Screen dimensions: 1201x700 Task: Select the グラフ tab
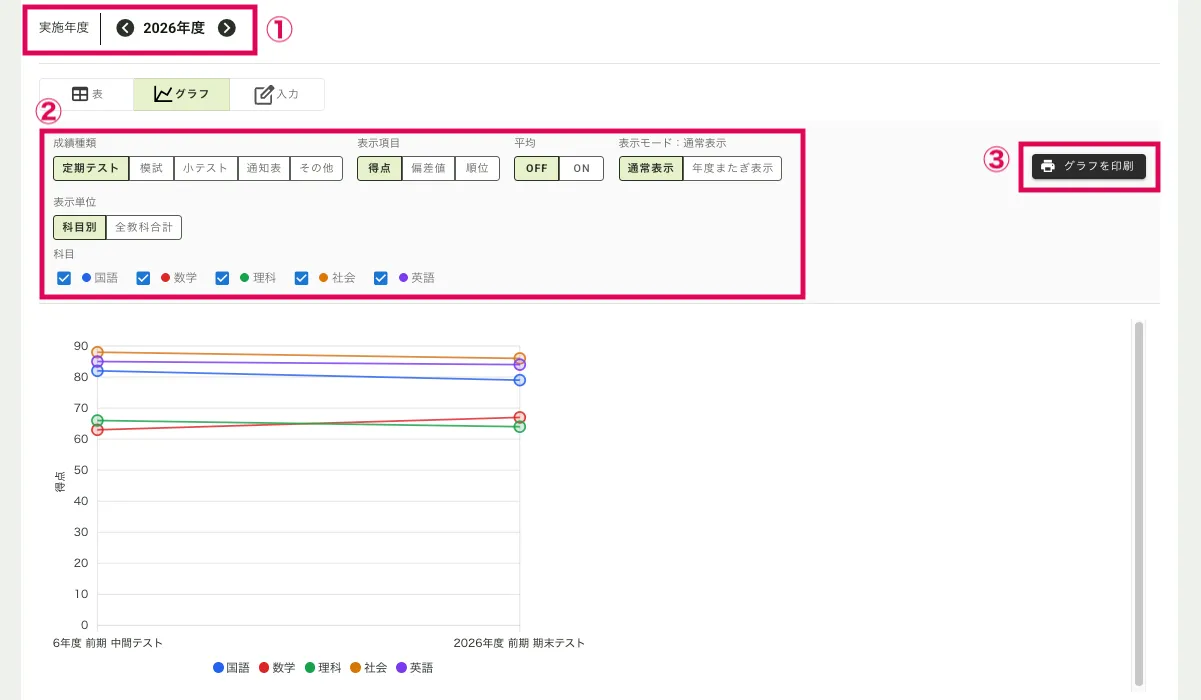tap(182, 94)
